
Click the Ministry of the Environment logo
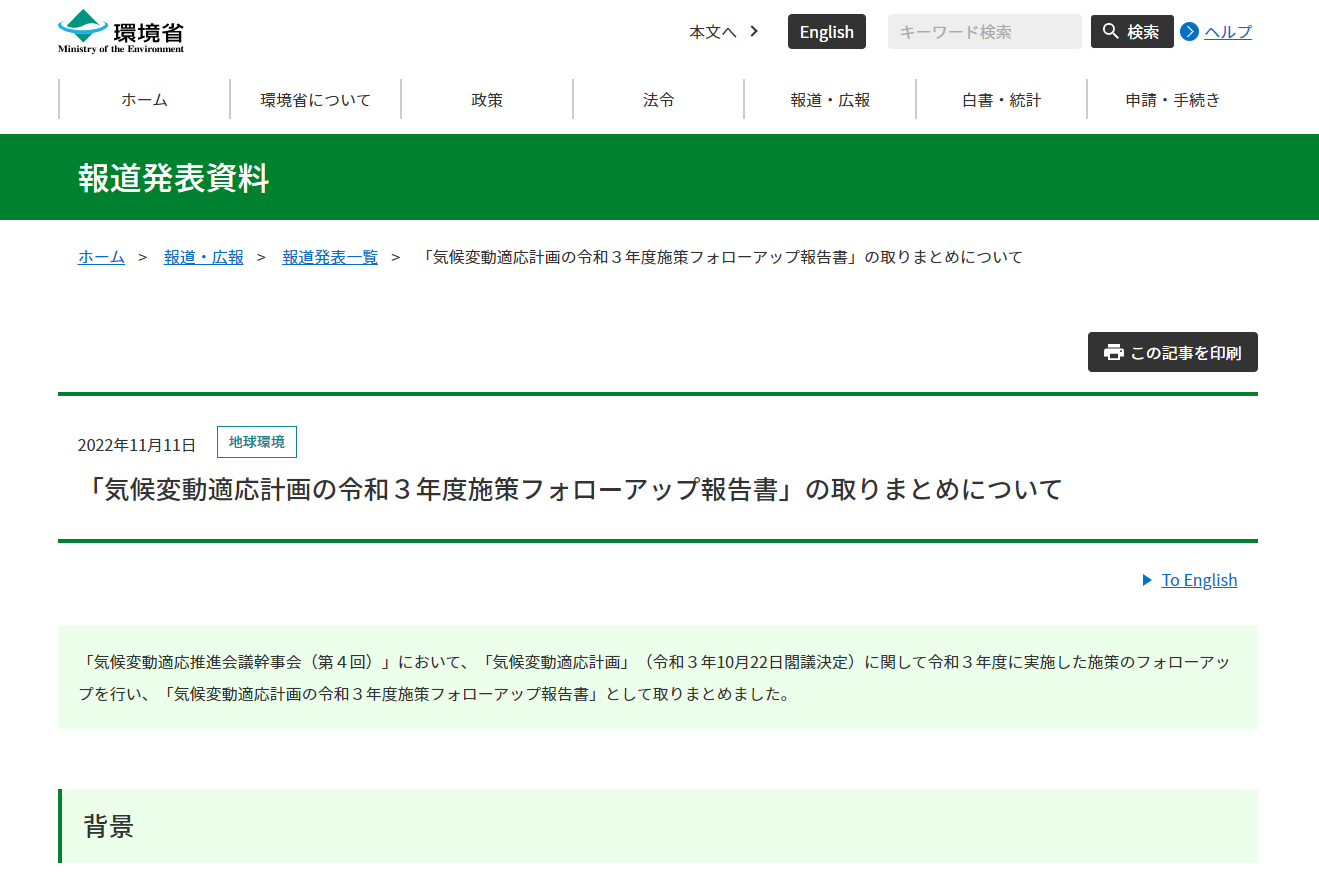121,31
